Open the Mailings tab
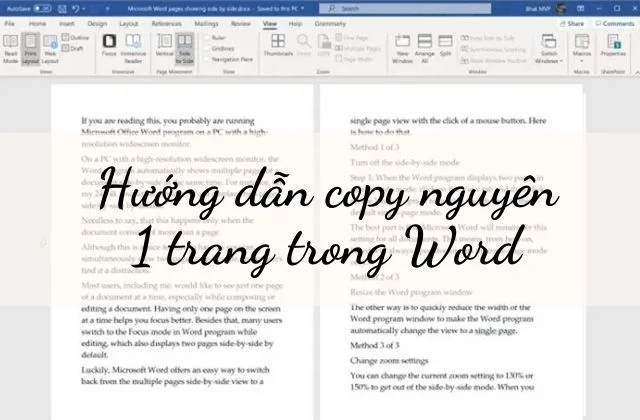Screen dimensions: 640x420 pos(207,24)
